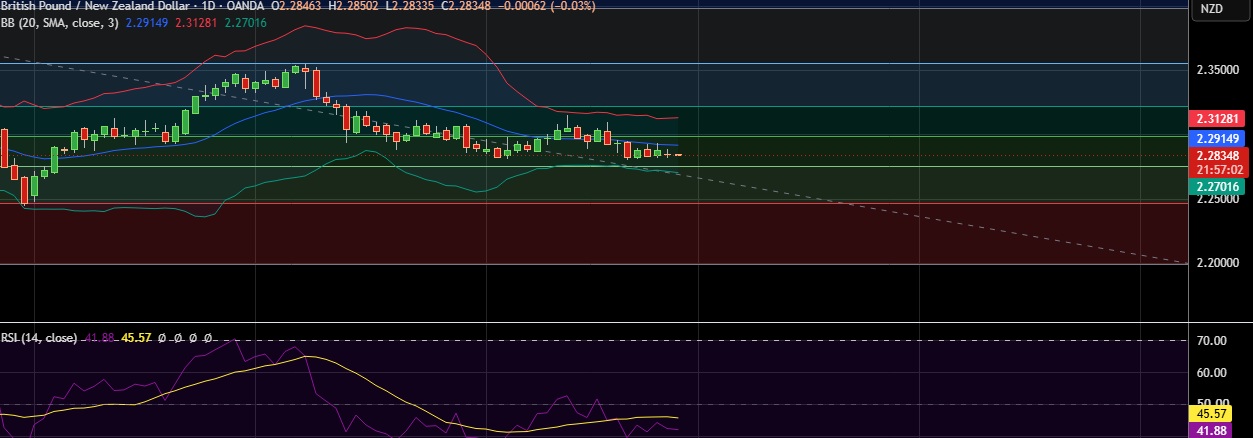Screen dimensions: 1253x438
Task: Click the 2.35000 price scale level
Action: point(1218,70)
